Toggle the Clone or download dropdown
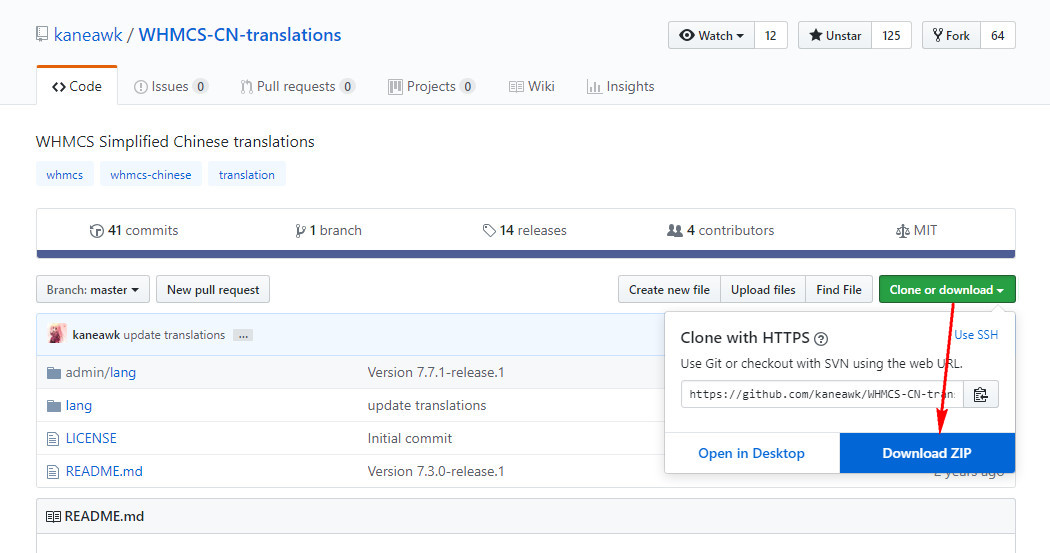Screen dimensions: 1050x553 (x=946, y=290)
